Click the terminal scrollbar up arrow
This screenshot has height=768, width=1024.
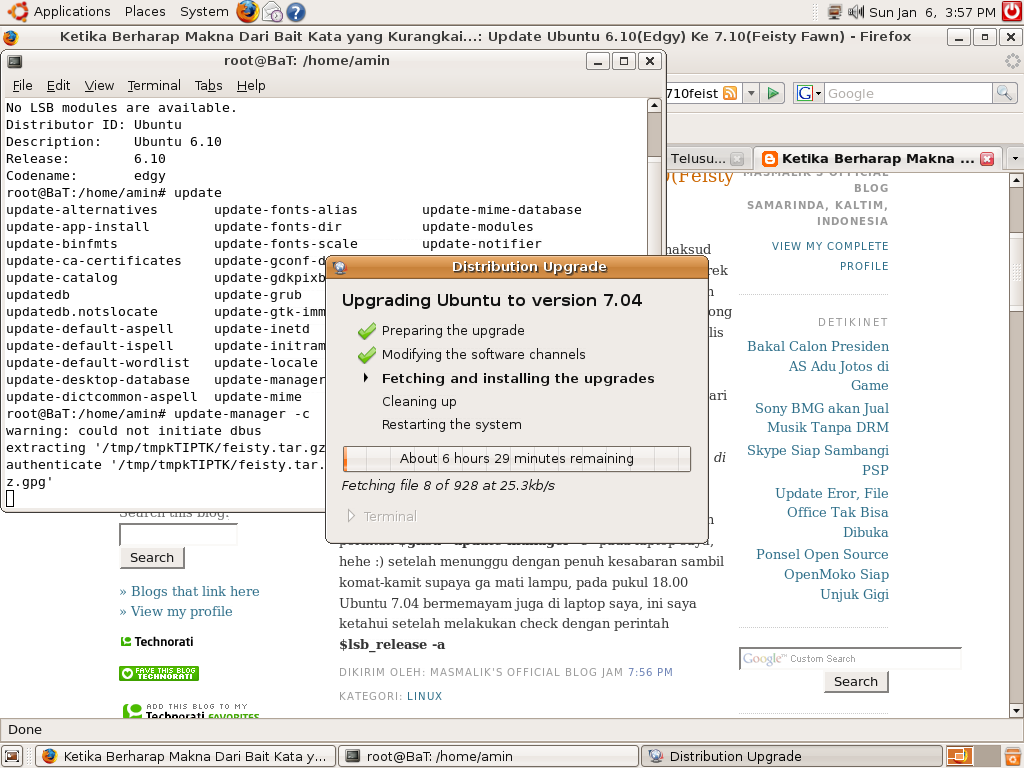point(654,105)
